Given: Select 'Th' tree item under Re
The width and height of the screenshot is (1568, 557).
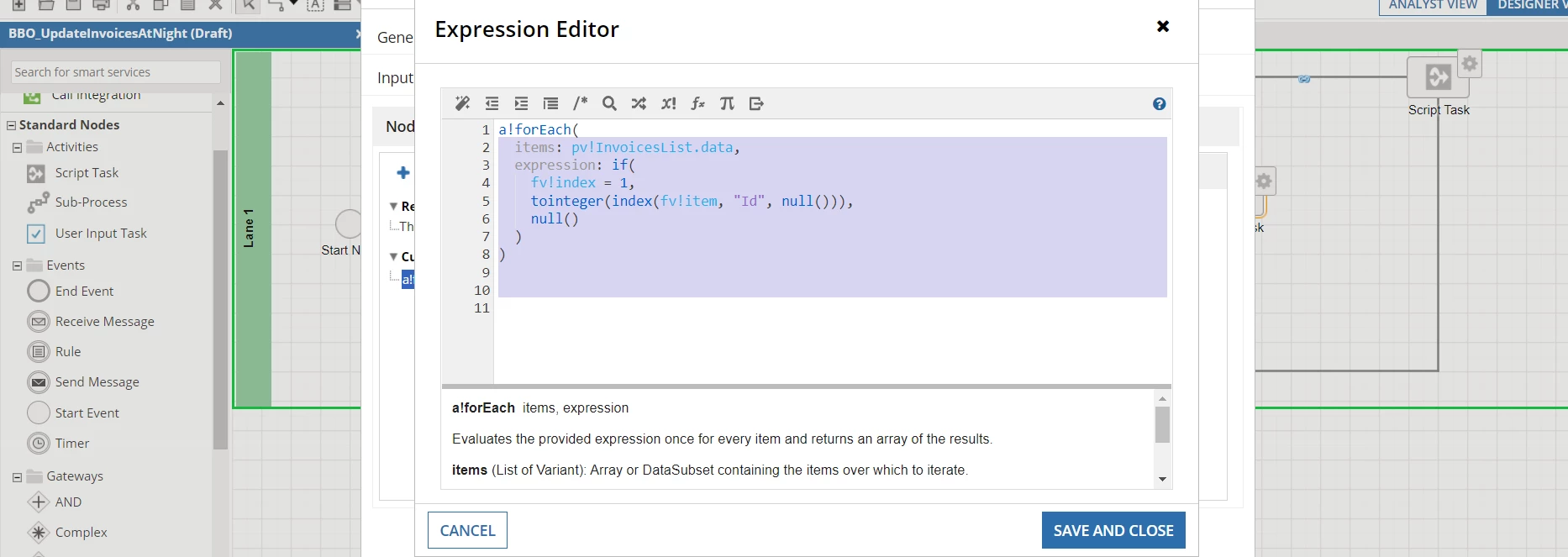Looking at the screenshot, I should coord(406,227).
